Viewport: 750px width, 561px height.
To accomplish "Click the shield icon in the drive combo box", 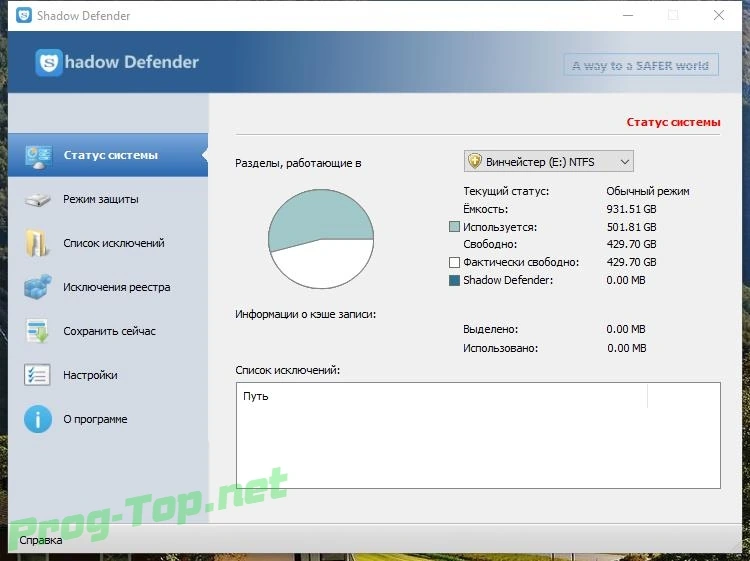I will point(474,161).
